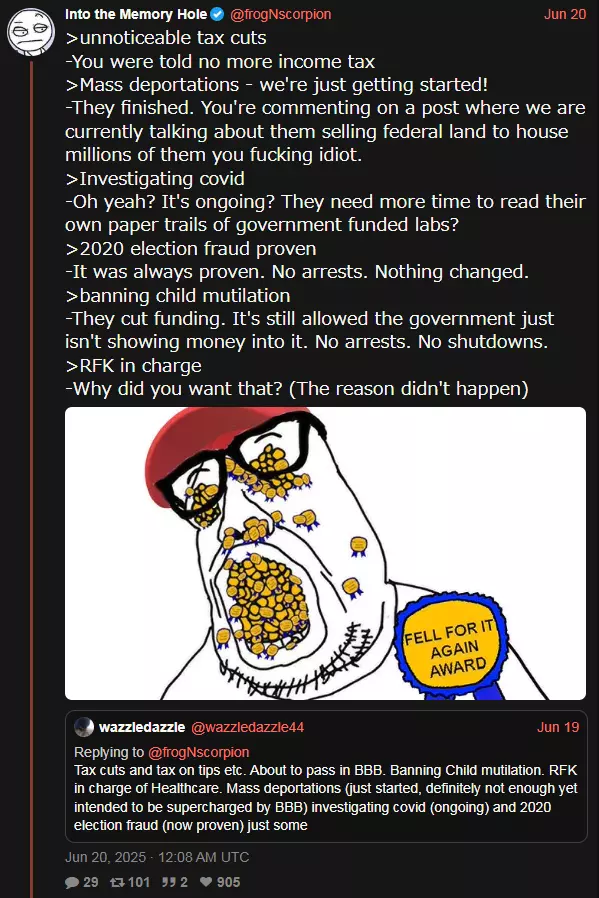Enlarge the red cap soyjak meme image
This screenshot has width=599, height=898.
click(325, 553)
